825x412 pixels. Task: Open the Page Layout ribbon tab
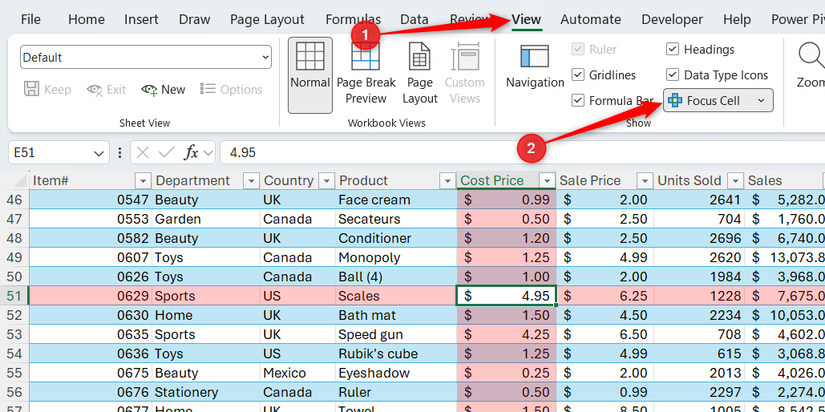[x=267, y=19]
